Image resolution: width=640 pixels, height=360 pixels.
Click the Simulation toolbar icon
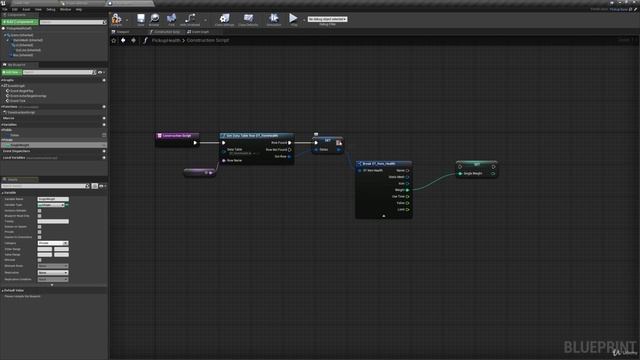pyautogui.click(x=273, y=19)
